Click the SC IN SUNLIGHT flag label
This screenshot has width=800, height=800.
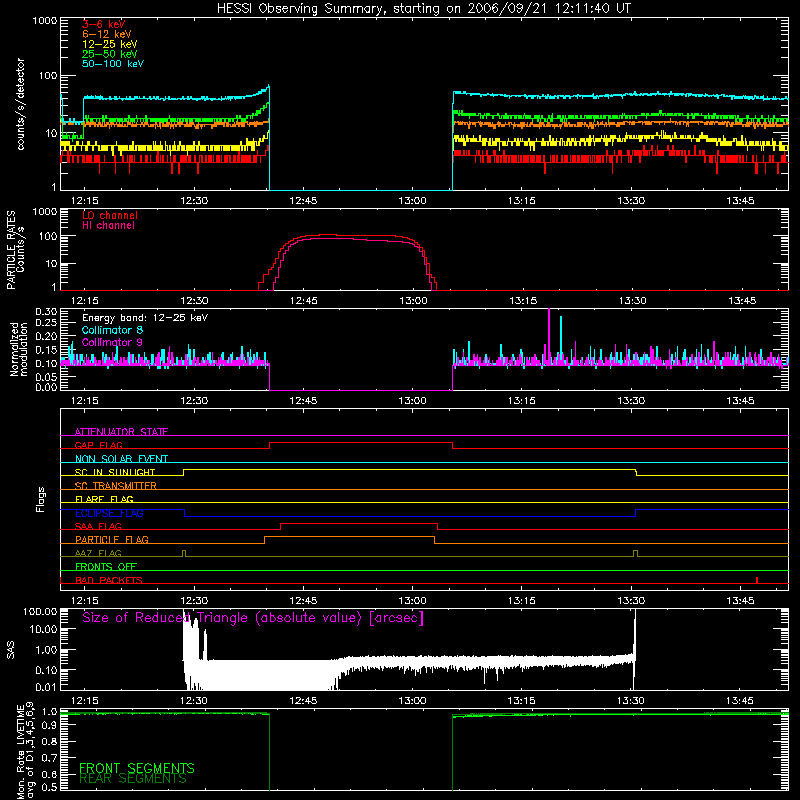(115, 472)
